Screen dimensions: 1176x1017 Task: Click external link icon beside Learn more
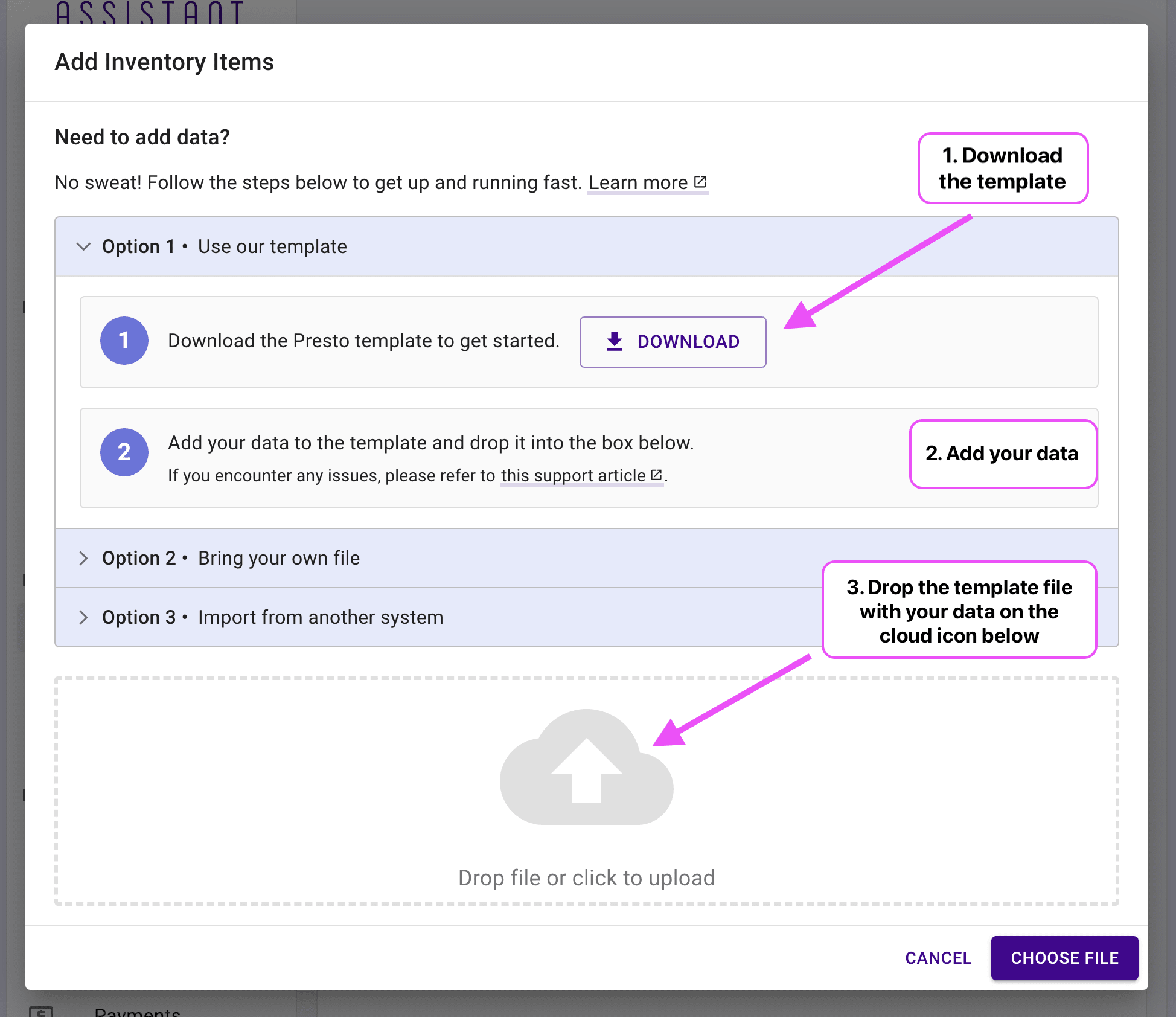tap(700, 182)
